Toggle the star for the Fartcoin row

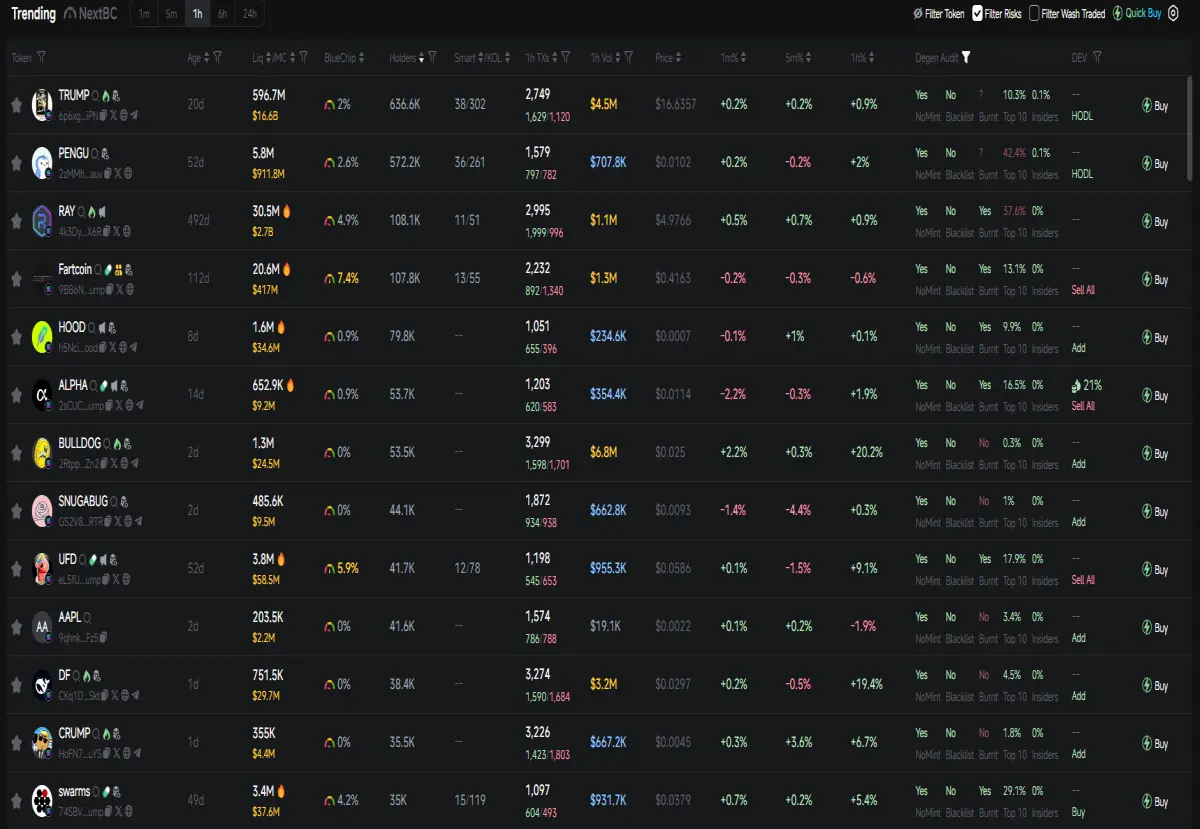[x=16, y=279]
